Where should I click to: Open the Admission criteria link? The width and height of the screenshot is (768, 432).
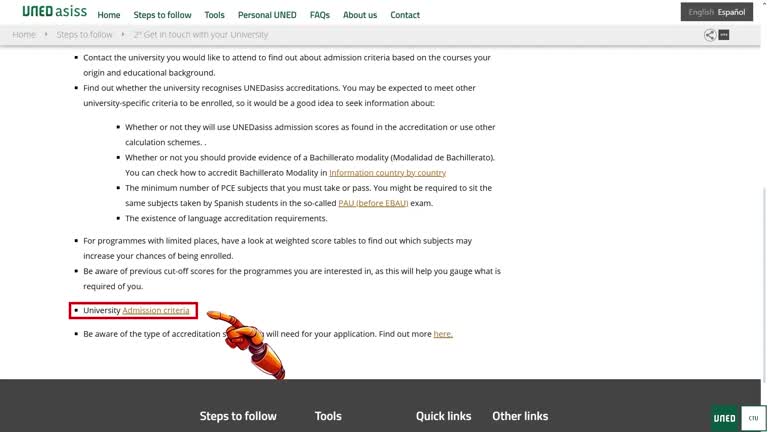156,311
